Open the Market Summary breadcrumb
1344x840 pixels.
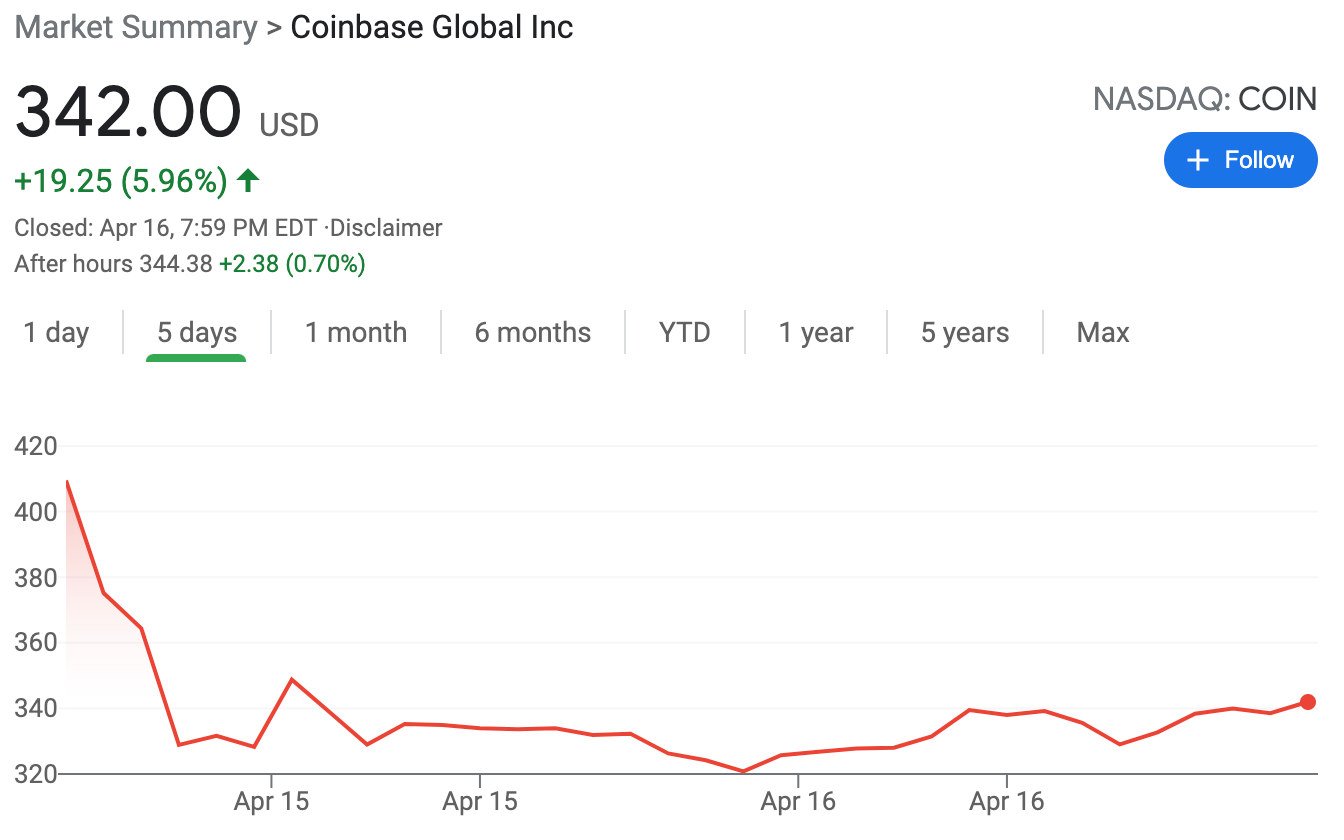click(x=136, y=27)
